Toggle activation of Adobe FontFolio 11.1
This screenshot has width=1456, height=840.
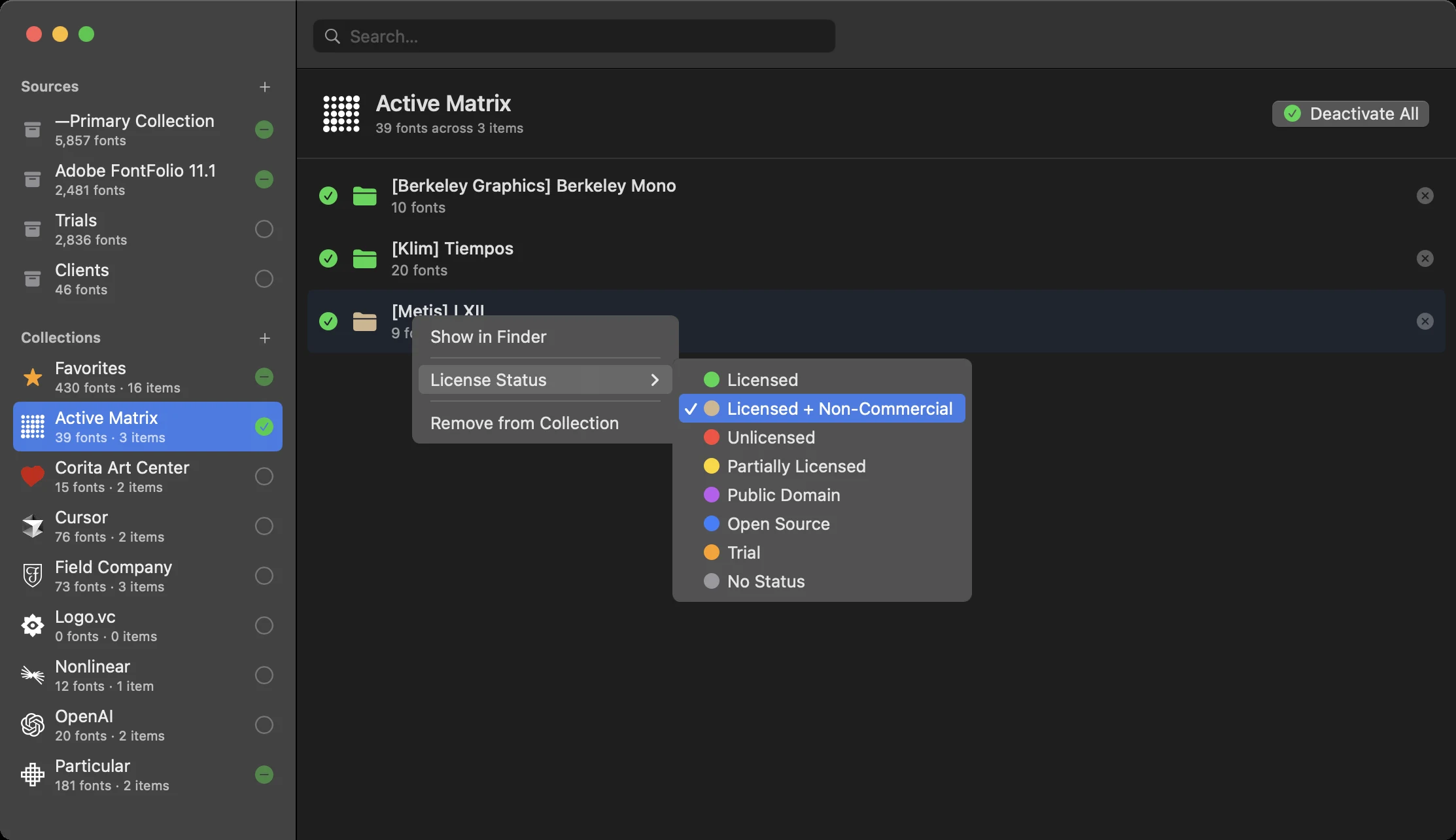tap(264, 179)
